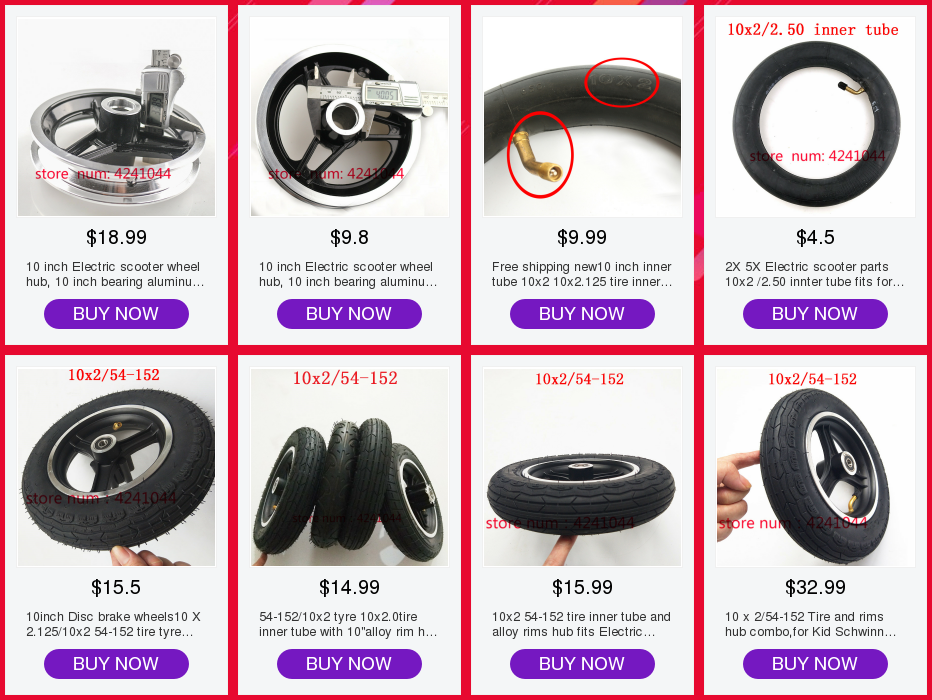Image resolution: width=932 pixels, height=700 pixels.
Task: Open the four stacked tyres product photo
Action: coord(350,466)
